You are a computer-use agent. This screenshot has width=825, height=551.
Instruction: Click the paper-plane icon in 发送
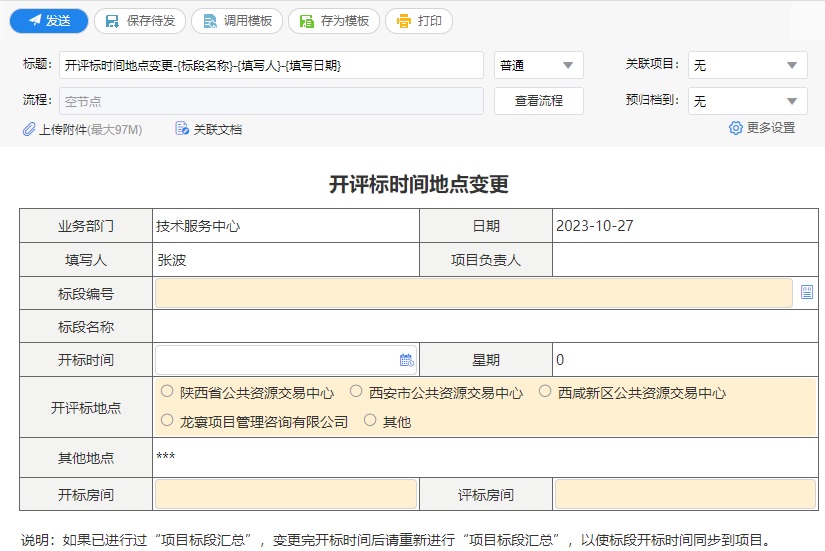tap(35, 21)
